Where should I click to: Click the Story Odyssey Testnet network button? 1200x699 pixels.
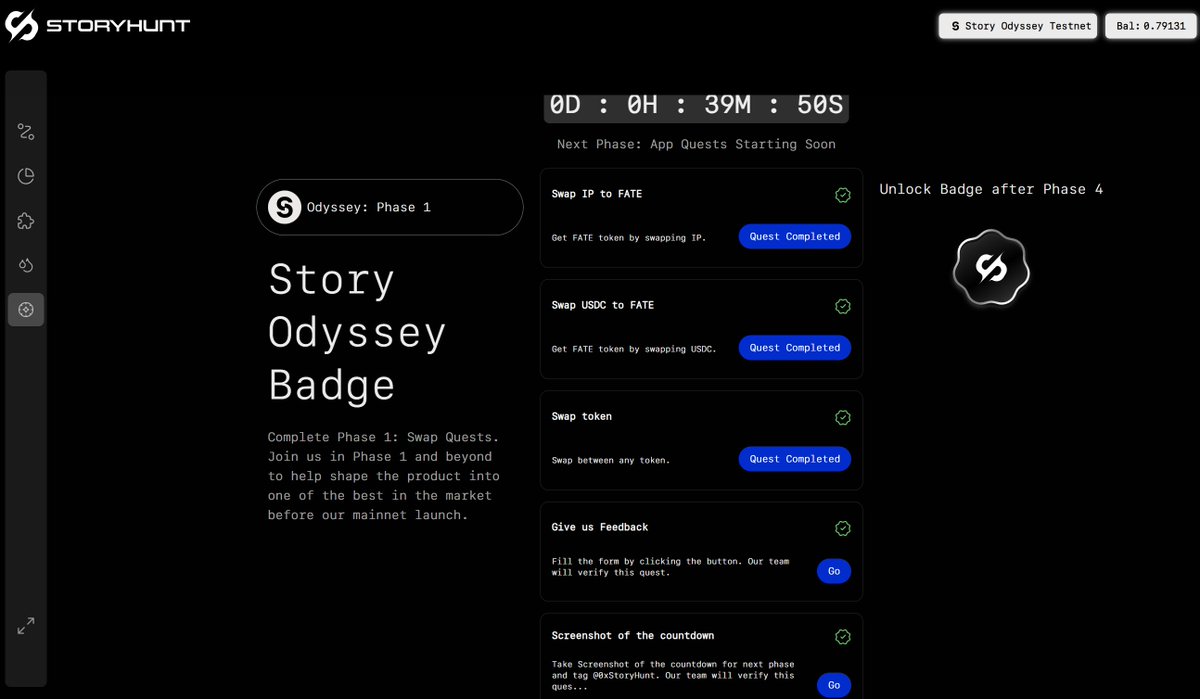tap(1018, 26)
